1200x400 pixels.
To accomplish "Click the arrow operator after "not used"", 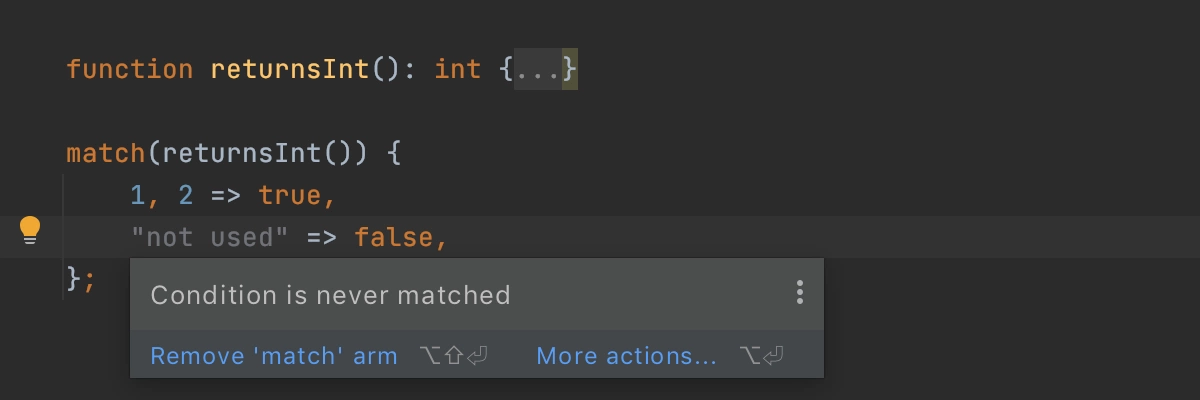I will (322, 238).
